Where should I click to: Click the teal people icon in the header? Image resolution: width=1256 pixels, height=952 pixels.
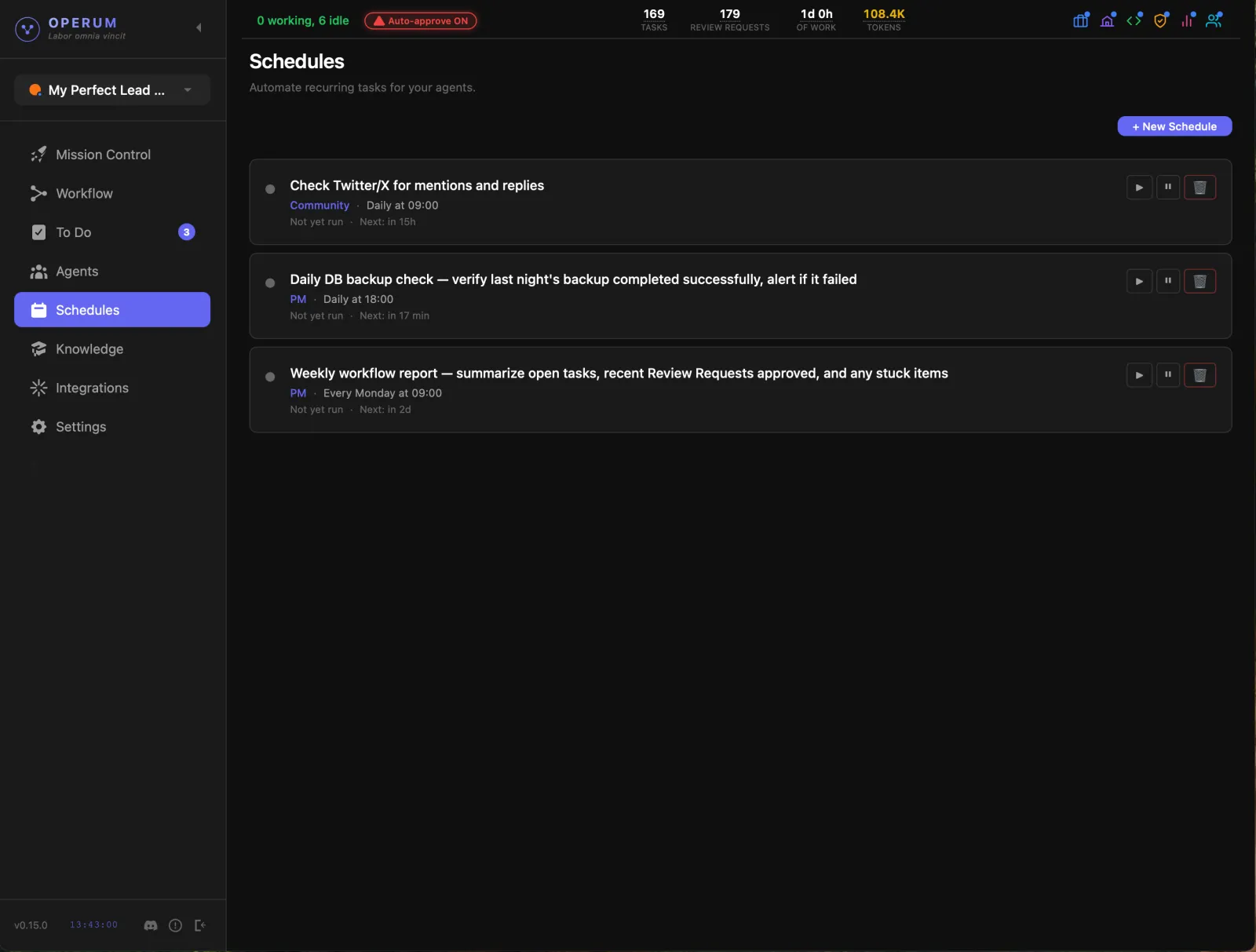[x=1214, y=20]
